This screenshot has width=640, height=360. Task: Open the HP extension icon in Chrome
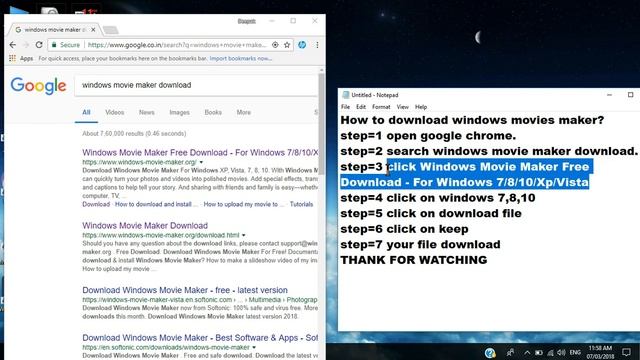pyautogui.click(x=302, y=45)
